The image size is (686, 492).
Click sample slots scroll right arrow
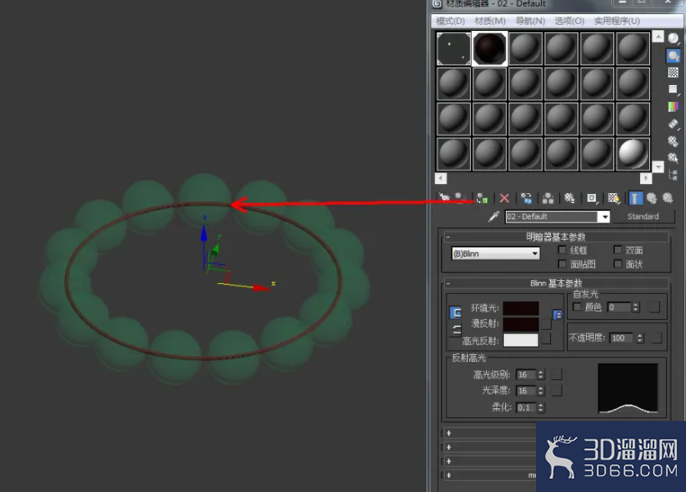(646, 178)
